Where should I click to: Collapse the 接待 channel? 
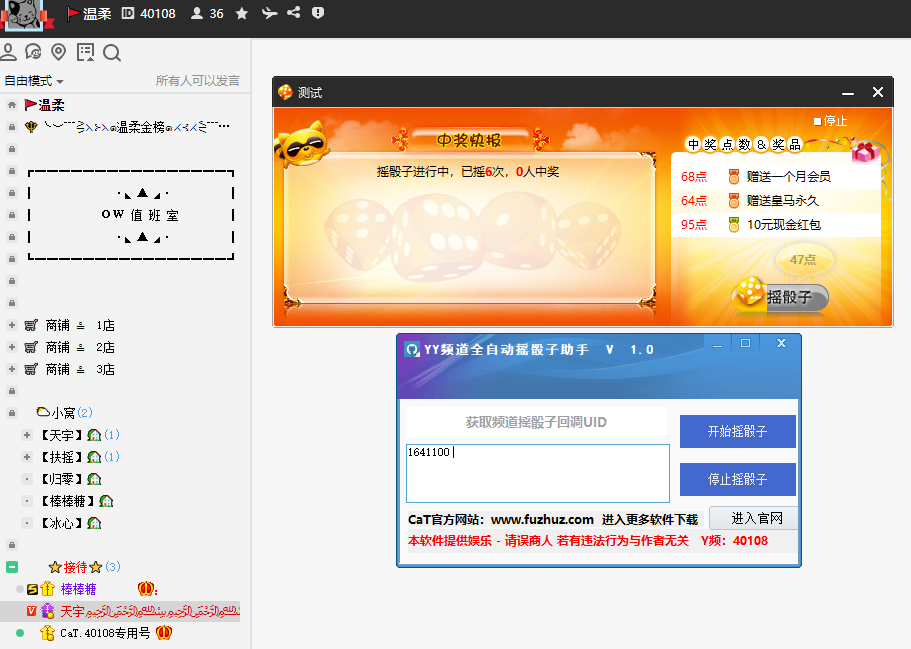click(x=12, y=566)
